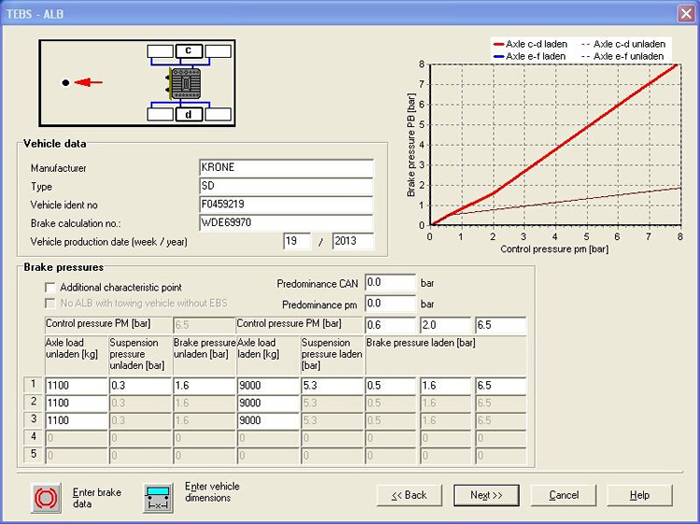Screen dimensions: 700x524
Task: Go to the Next >> page
Action: pos(486,495)
